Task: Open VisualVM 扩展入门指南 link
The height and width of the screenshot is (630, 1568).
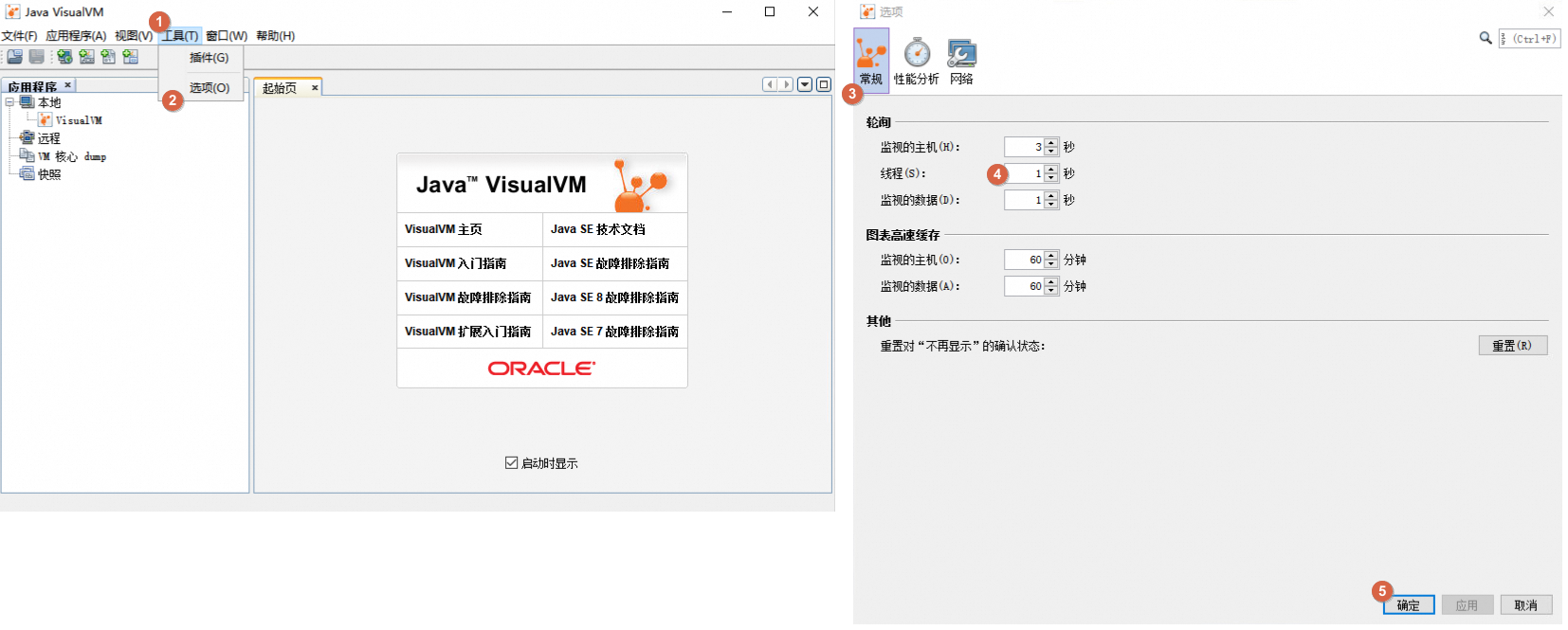Action: click(467, 332)
